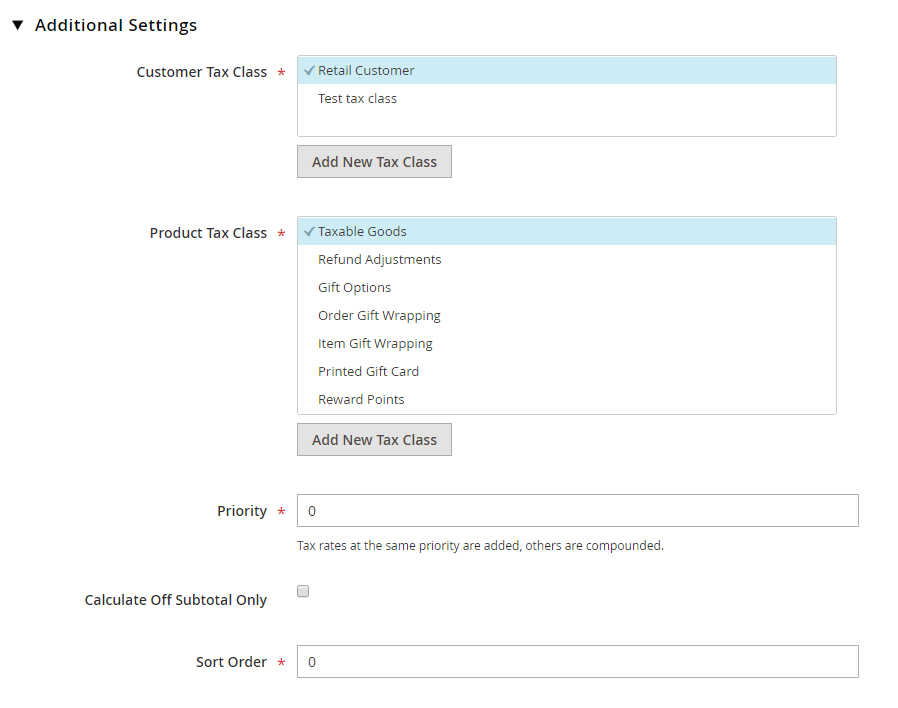The width and height of the screenshot is (898, 708).
Task: Click Add New Tax Class under Product Tax Class
Action: [x=374, y=439]
